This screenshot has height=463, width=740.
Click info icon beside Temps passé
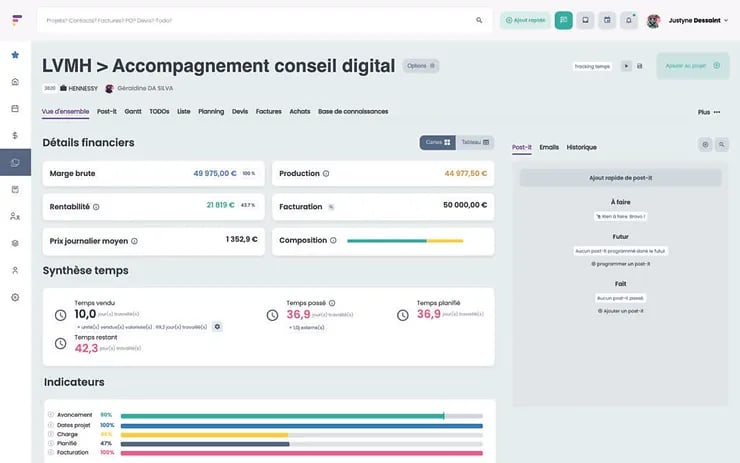coord(332,303)
